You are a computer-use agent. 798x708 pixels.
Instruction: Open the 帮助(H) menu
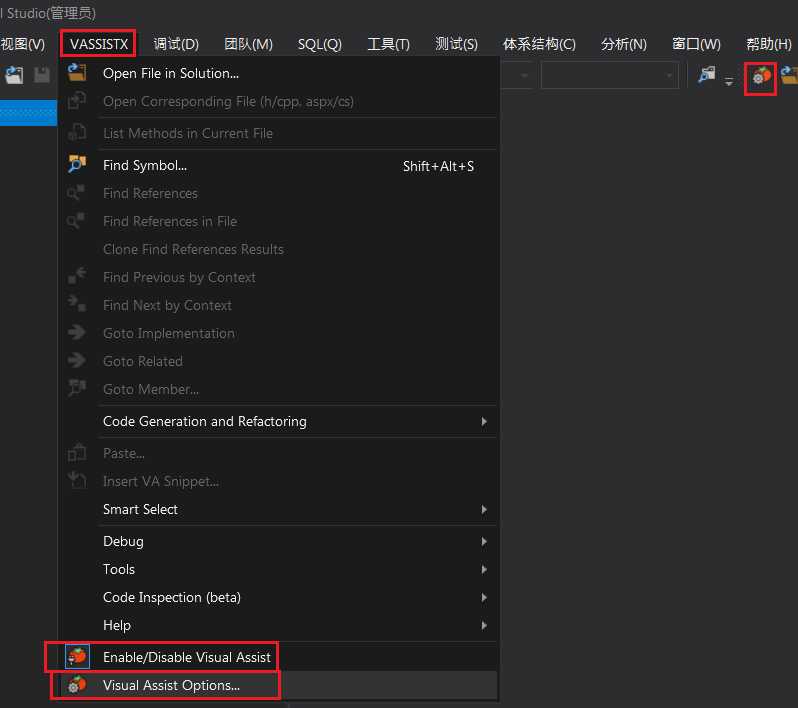(x=768, y=44)
